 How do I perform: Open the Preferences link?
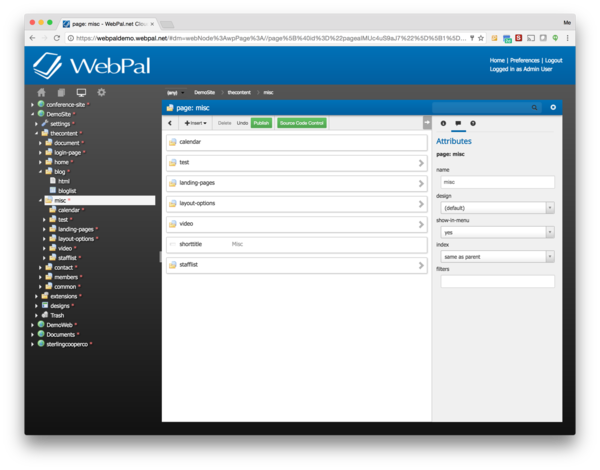coord(525,60)
